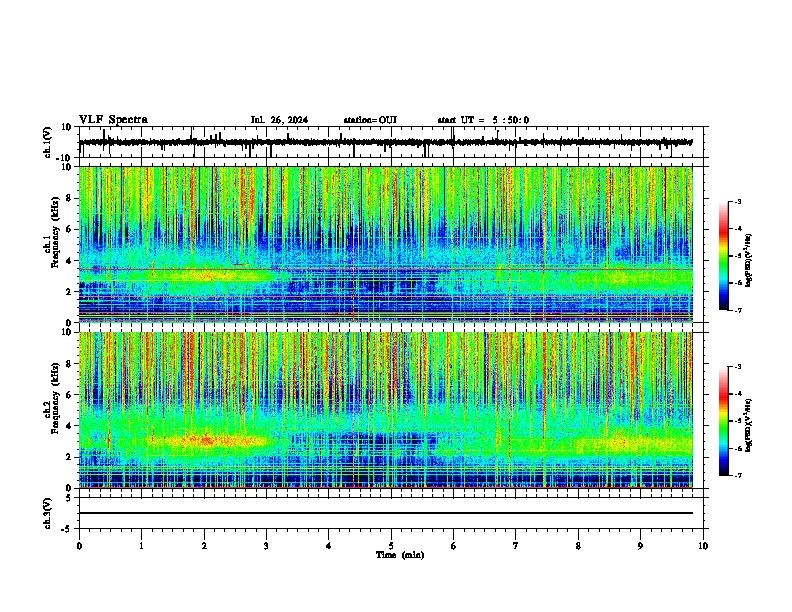The height and width of the screenshot is (612, 792).
Task: Click the ch.1 spectrogram color scale bar
Action: (724, 256)
